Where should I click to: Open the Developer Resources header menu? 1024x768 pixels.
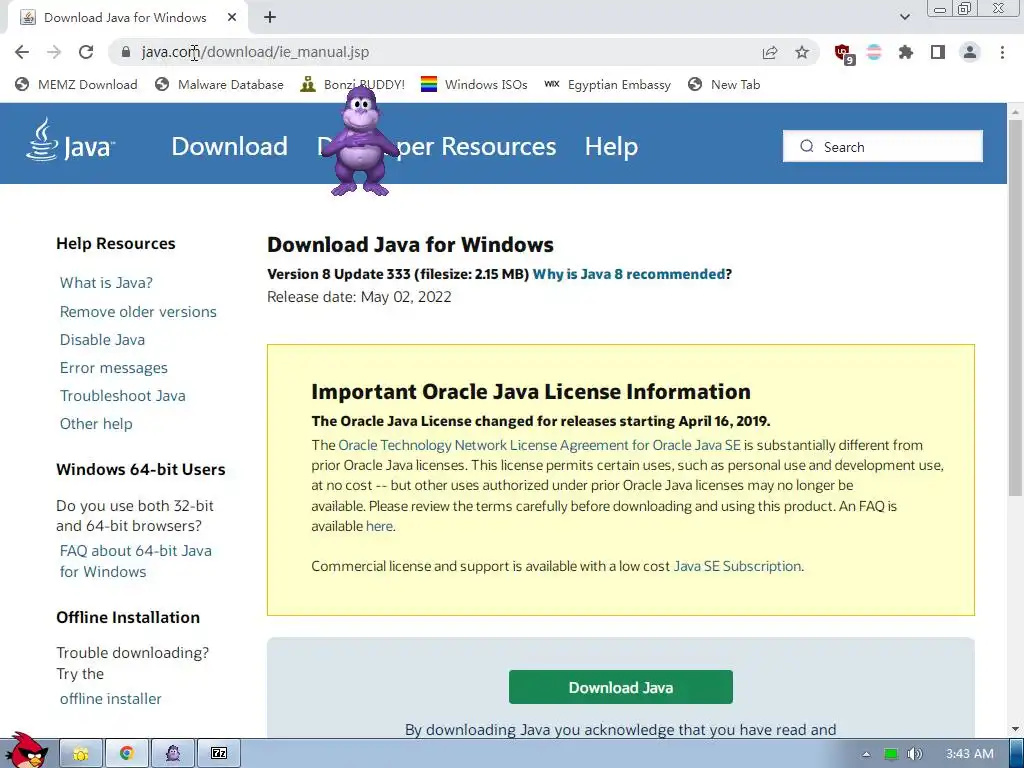click(436, 146)
